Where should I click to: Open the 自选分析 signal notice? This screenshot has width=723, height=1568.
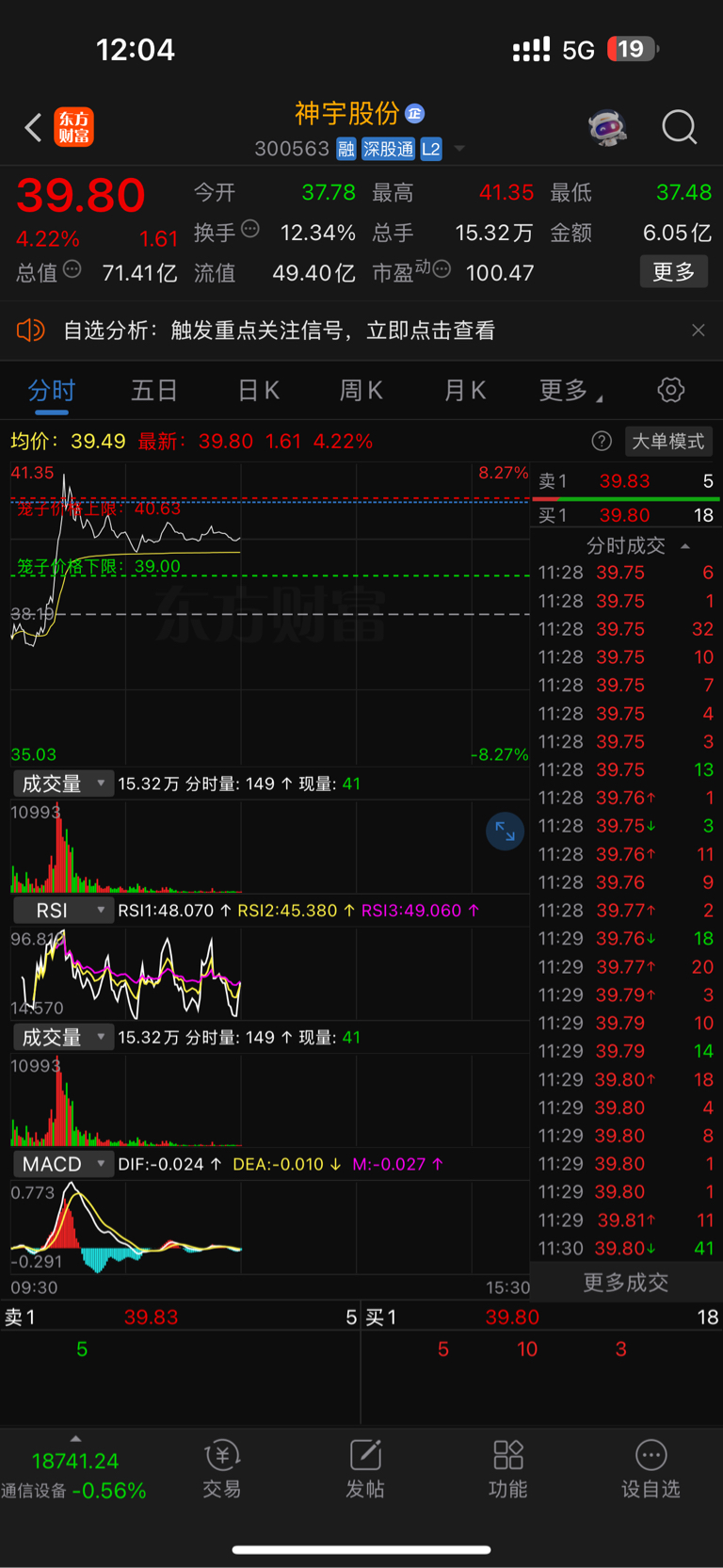[x=279, y=331]
